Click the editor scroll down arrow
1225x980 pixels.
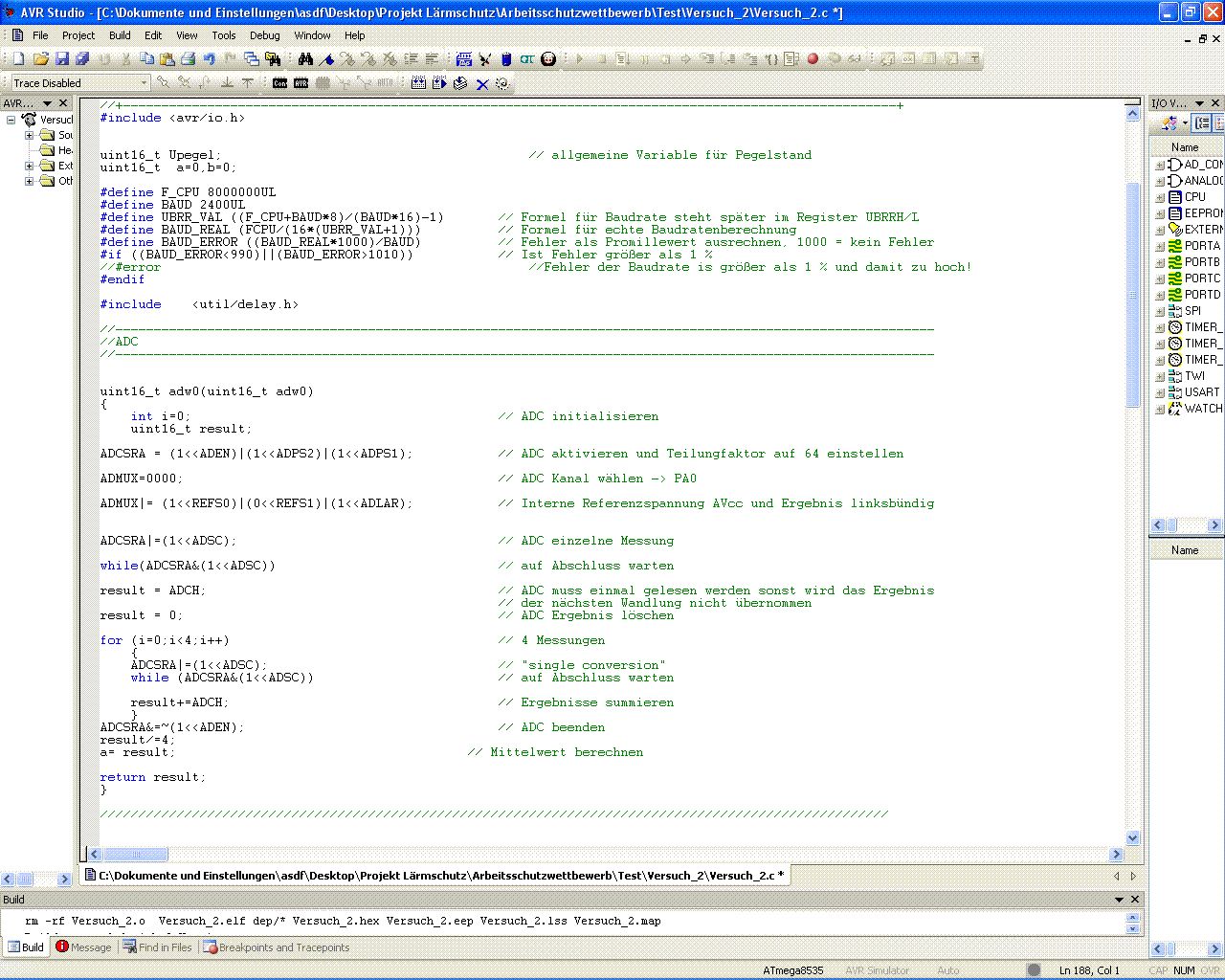tap(1133, 838)
